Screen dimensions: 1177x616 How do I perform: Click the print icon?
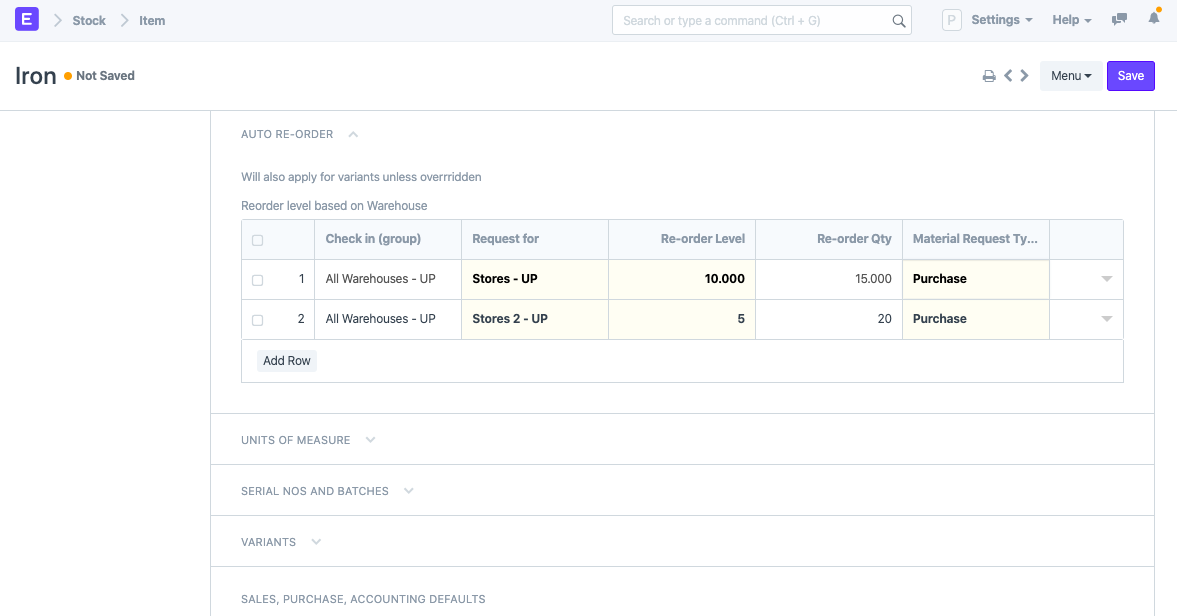click(989, 76)
